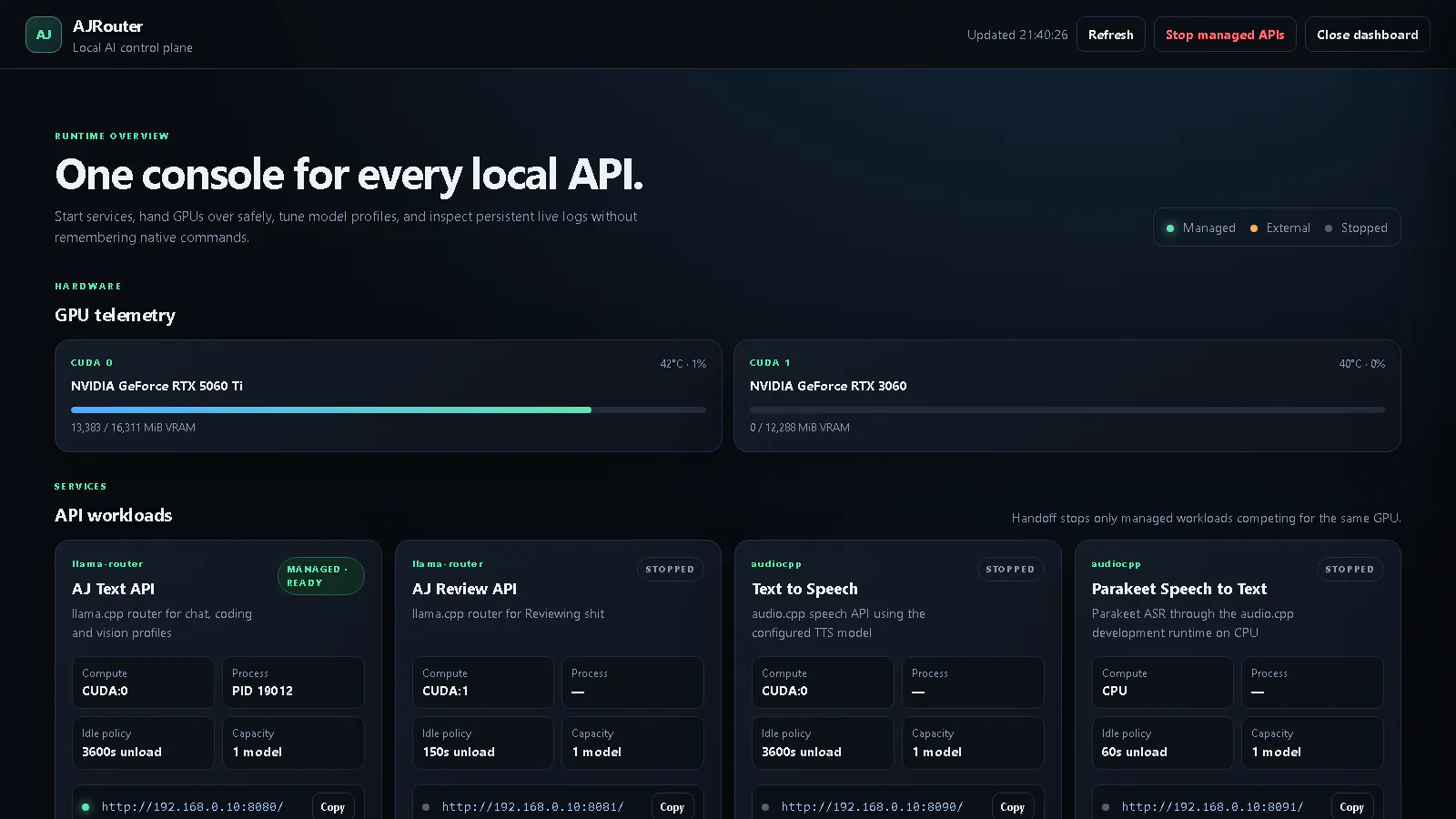The height and width of the screenshot is (819, 1456).
Task: Click the Text to Speech title
Action: (805, 589)
